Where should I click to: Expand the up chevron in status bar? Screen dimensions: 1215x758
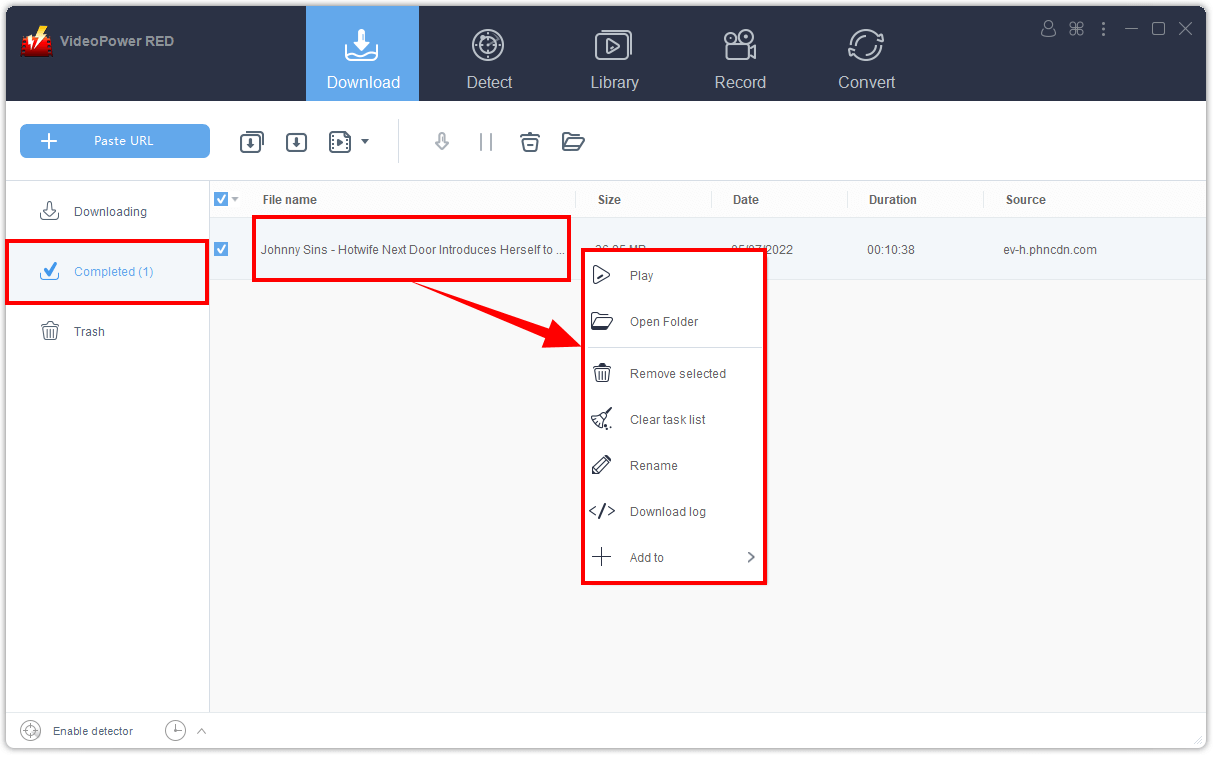tap(201, 731)
